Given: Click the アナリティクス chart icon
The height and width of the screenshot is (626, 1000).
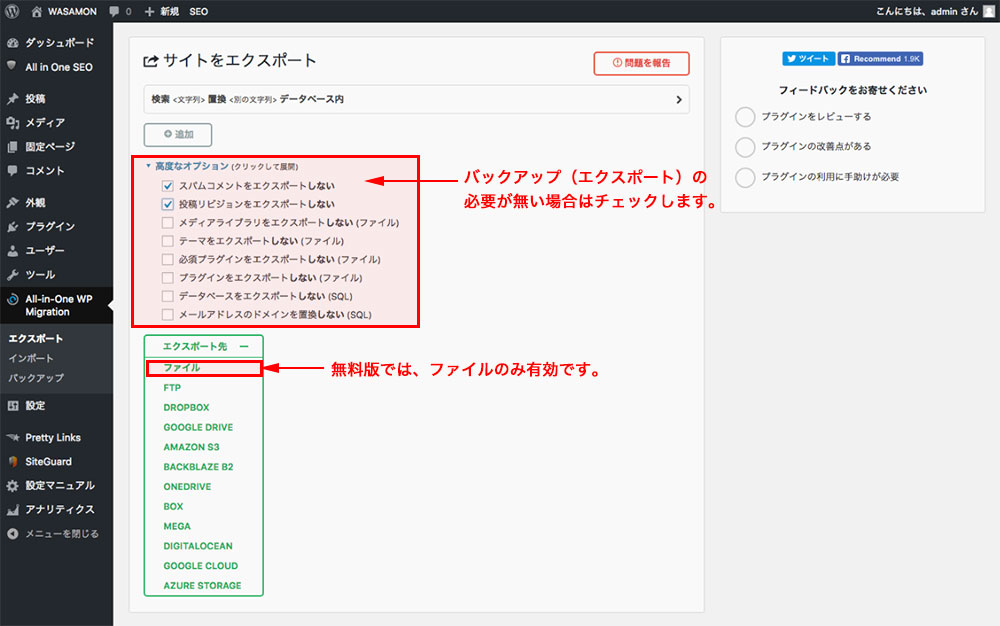Looking at the screenshot, I should click(x=13, y=509).
